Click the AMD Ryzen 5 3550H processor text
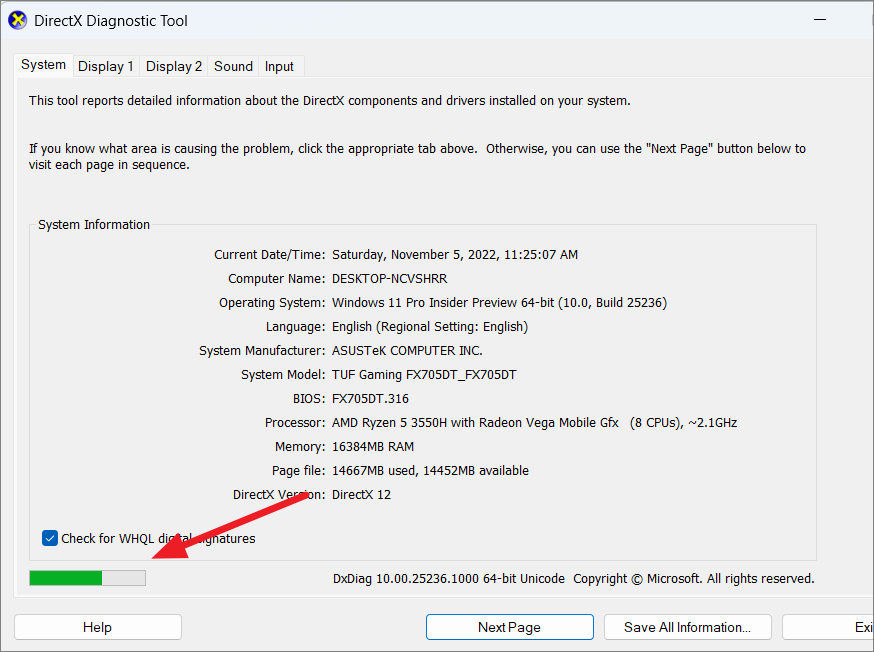This screenshot has height=652, width=874. [x=535, y=422]
